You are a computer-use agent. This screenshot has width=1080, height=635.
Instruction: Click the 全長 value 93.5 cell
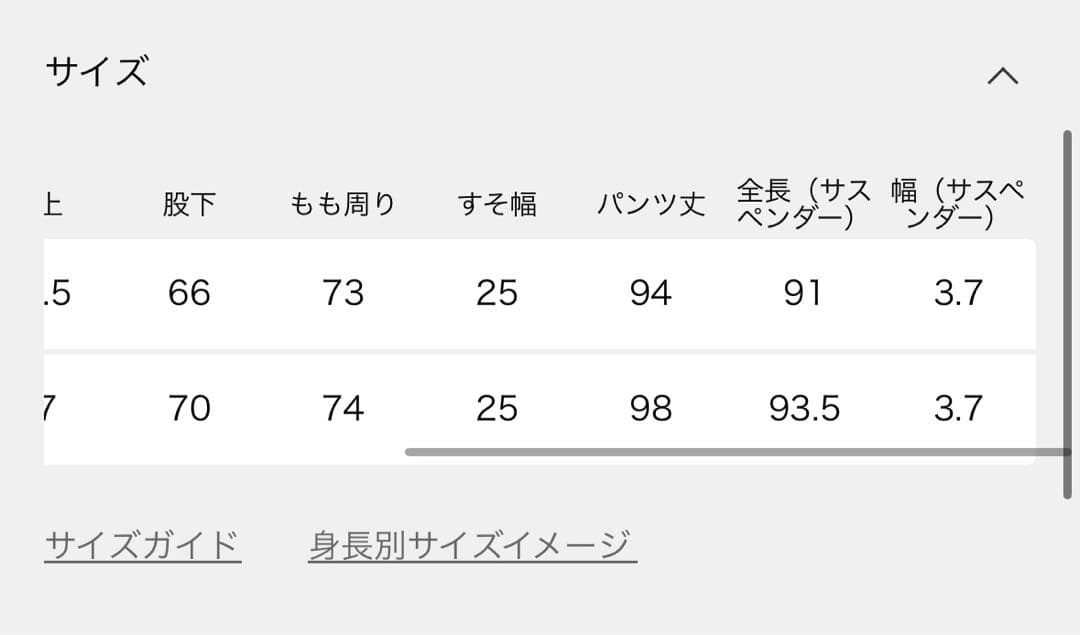point(804,408)
